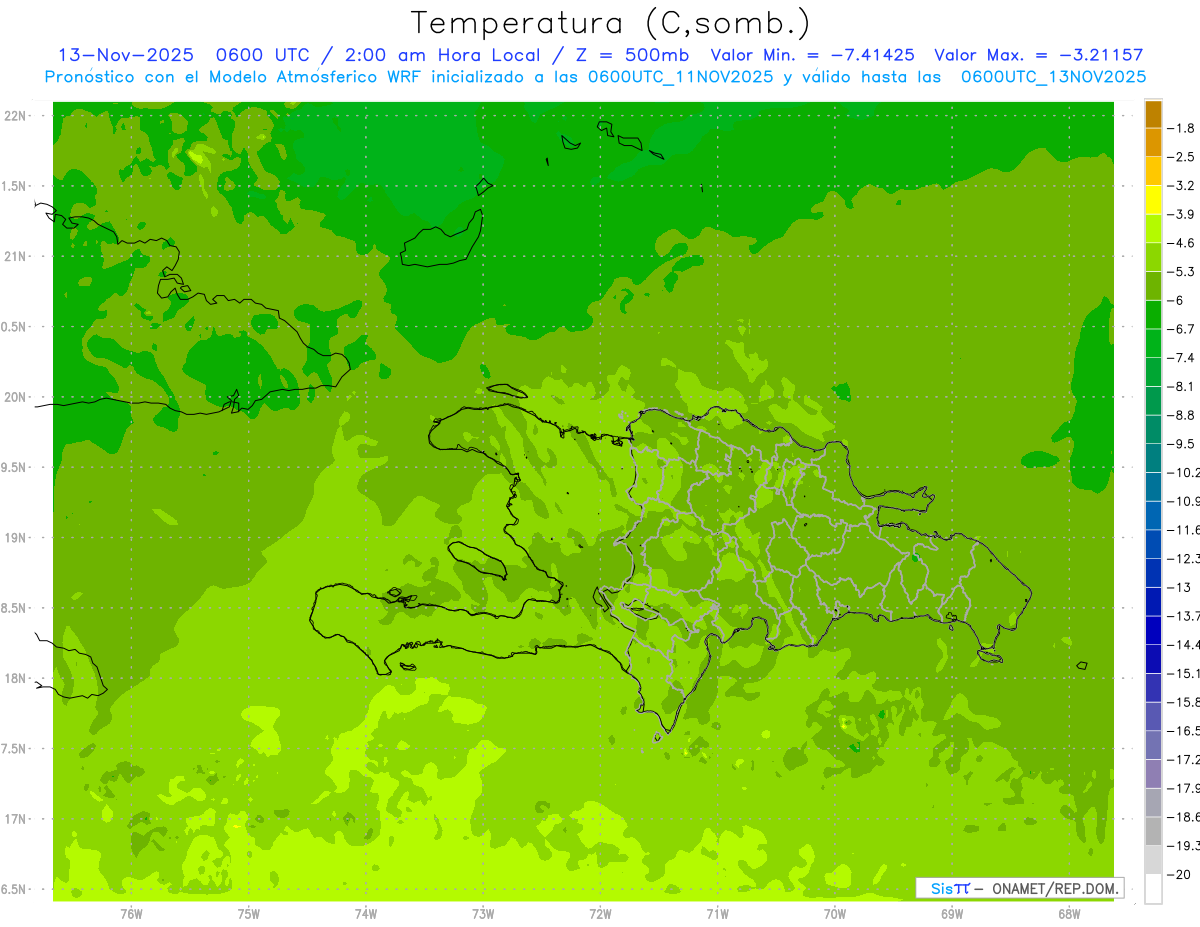Click the '-6.7' legend value
Screen dimensions: 1200x927
[x=1181, y=329]
